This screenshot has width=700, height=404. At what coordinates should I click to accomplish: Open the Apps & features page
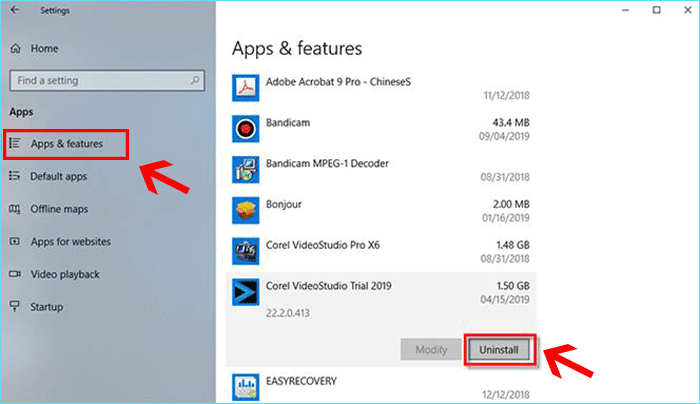coord(67,144)
